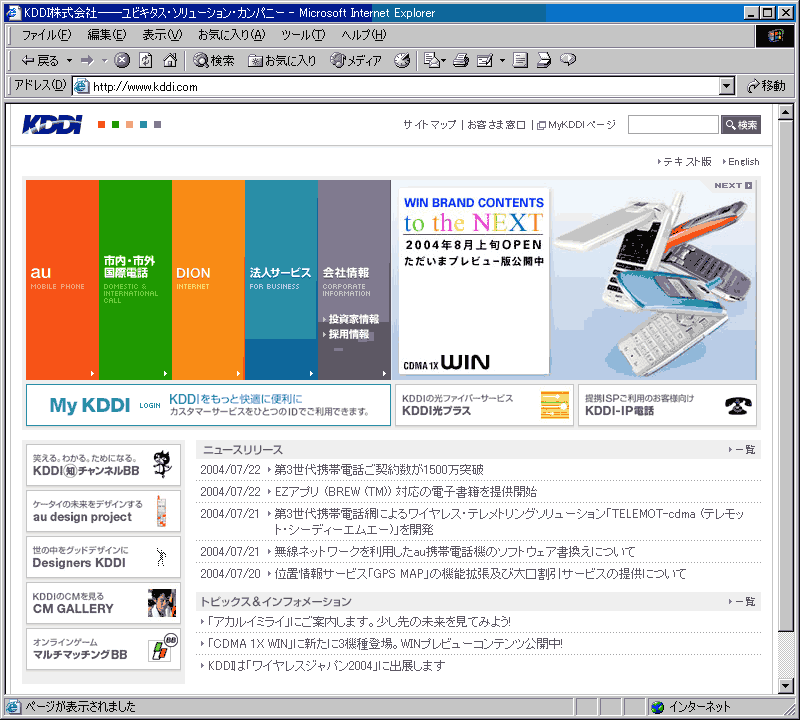This screenshot has width=800, height=720.
Task: Click the page icon in the address bar
Action: [81, 86]
